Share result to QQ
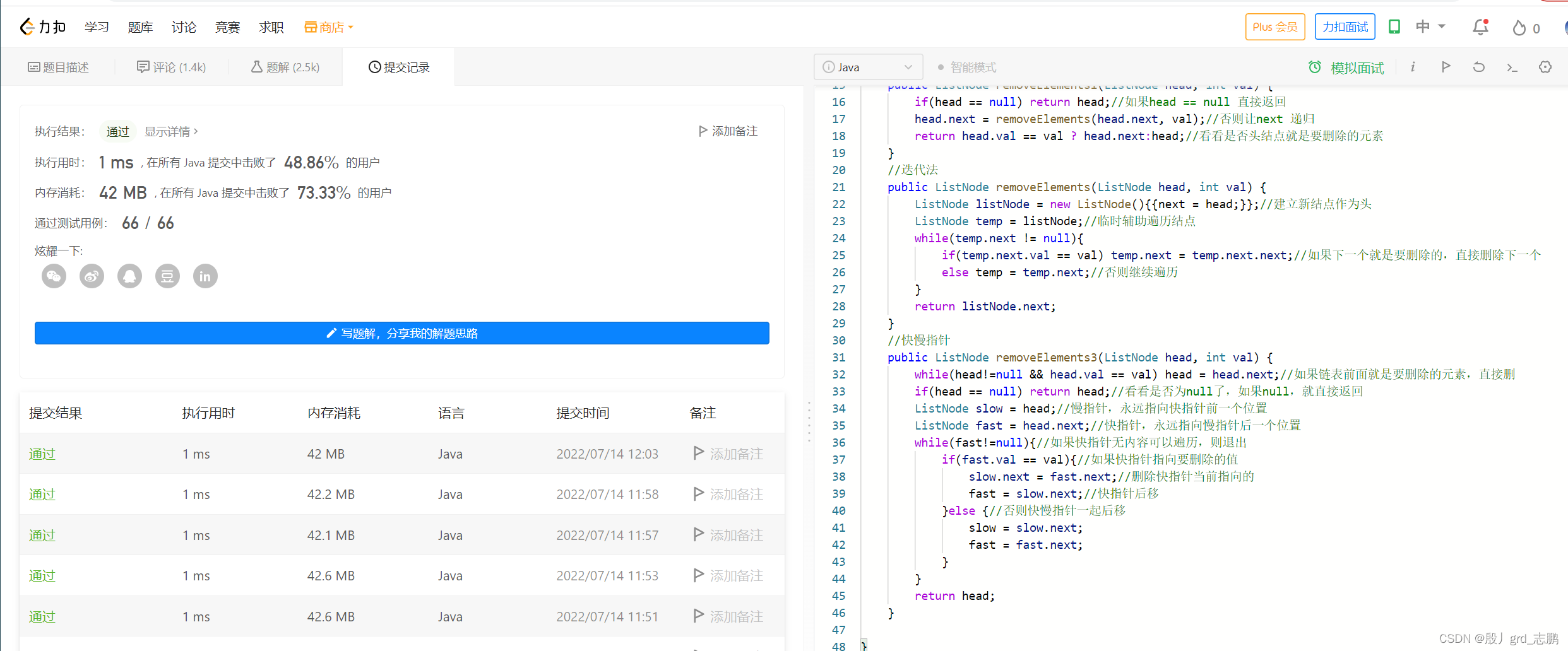The height and width of the screenshot is (651, 1568). pos(129,276)
